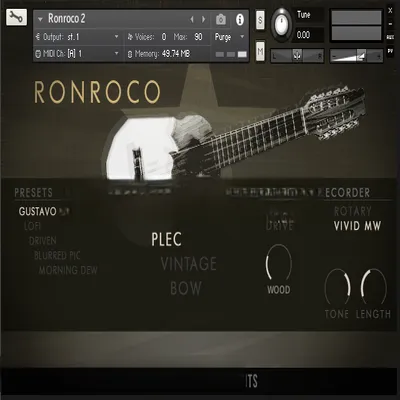Select the DRIVEN preset
This screenshot has width=400, height=400.
[x=43, y=241]
